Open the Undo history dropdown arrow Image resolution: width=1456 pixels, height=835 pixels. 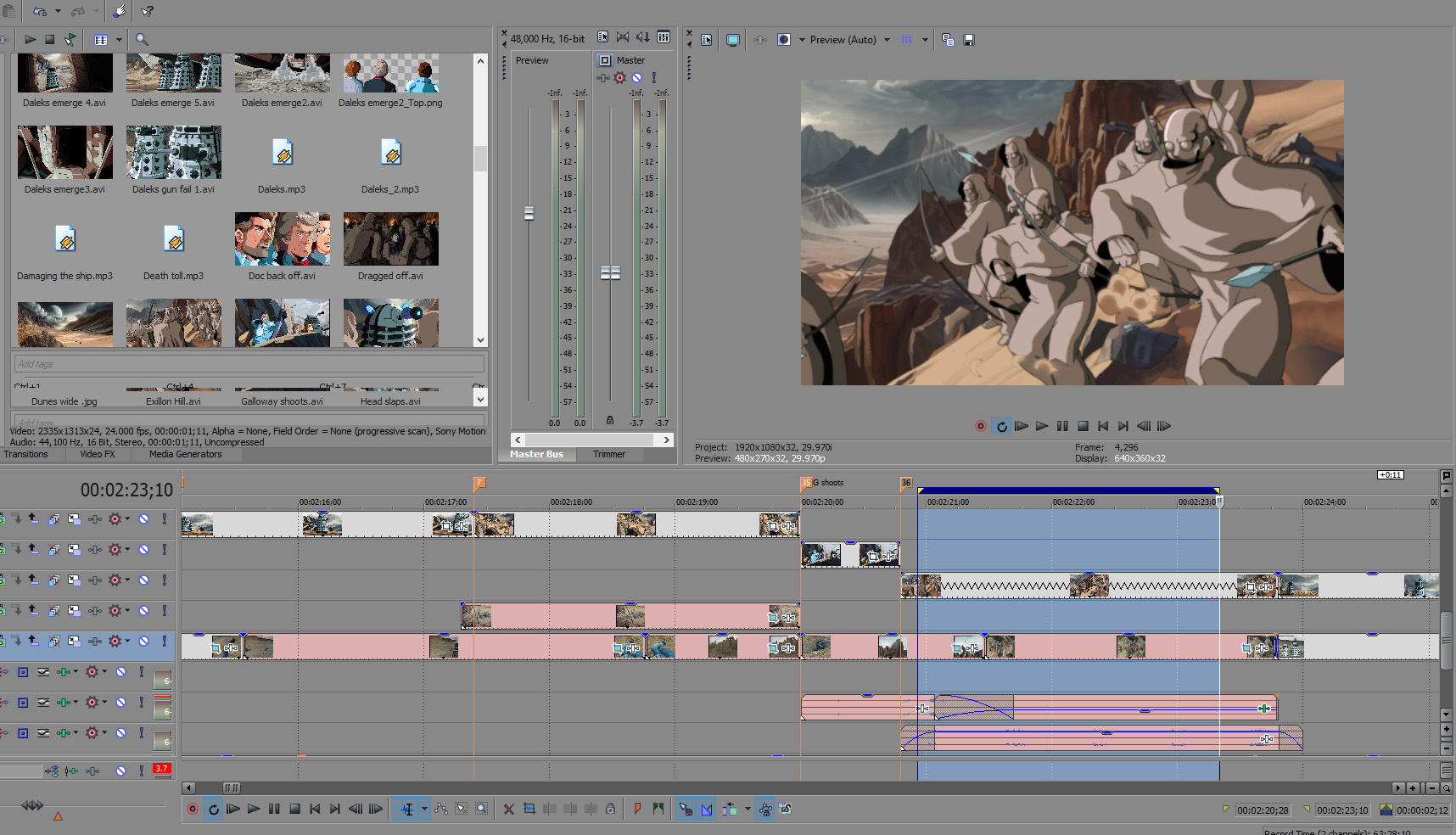(x=58, y=11)
